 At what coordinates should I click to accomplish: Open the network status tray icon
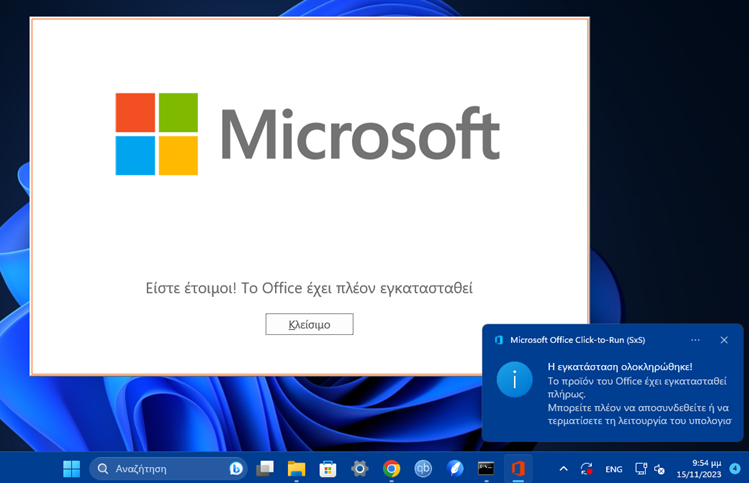(x=641, y=469)
